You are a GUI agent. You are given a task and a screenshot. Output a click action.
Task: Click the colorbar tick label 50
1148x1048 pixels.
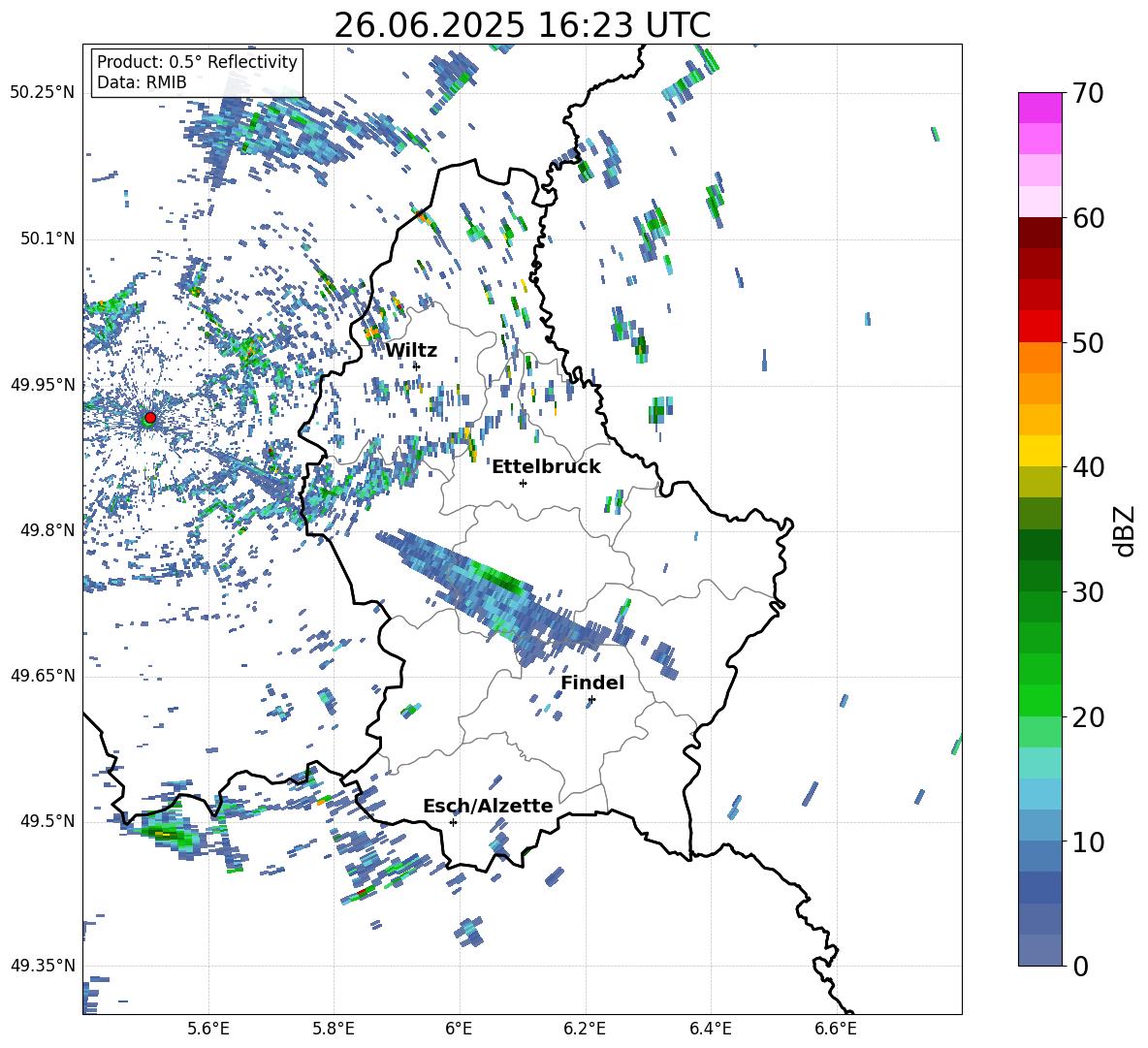tap(1089, 343)
